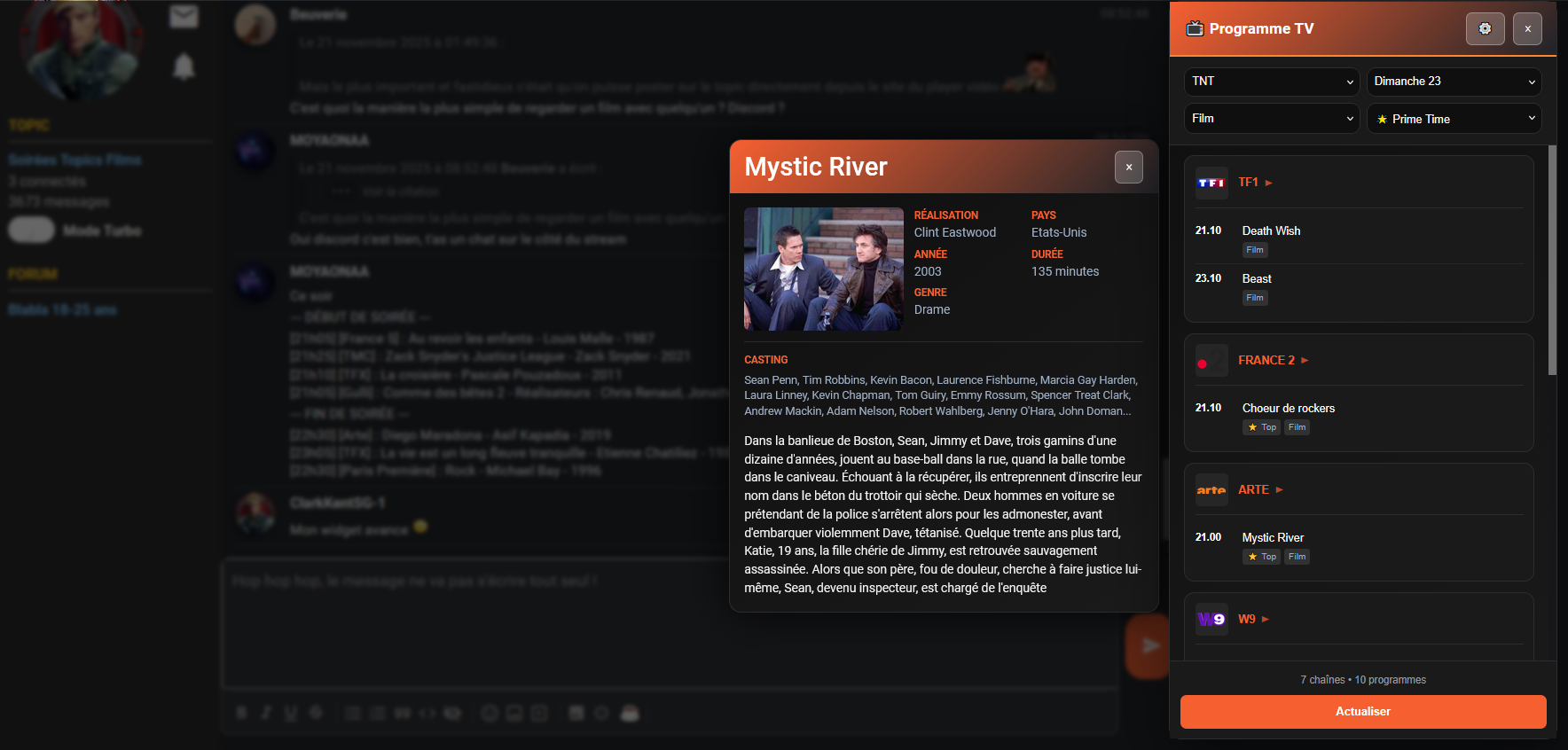
Task: Click the orange send message button
Action: tap(1149, 645)
